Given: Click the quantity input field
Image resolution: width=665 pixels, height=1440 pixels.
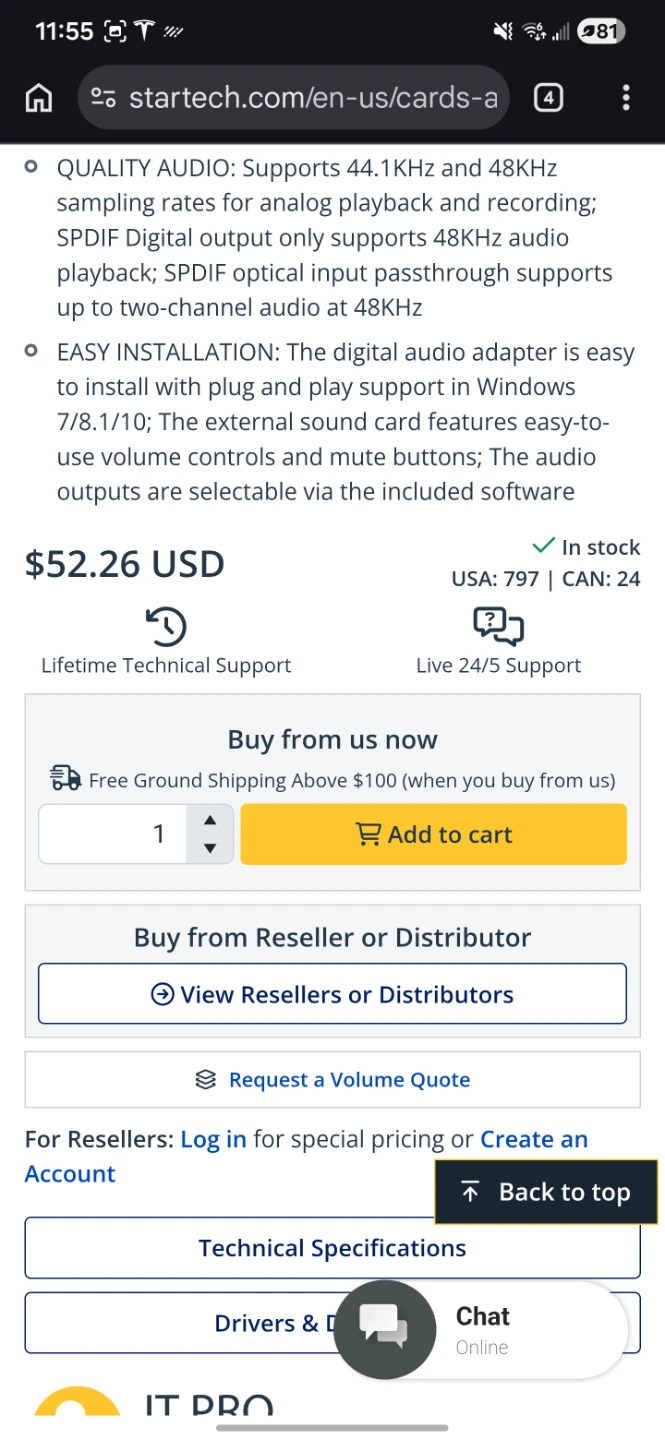Looking at the screenshot, I should [x=113, y=834].
